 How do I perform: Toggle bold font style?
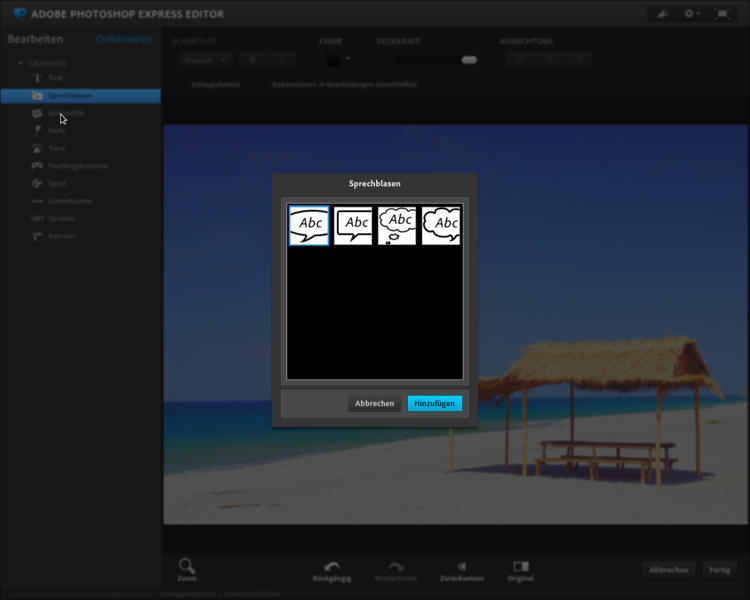pos(253,60)
